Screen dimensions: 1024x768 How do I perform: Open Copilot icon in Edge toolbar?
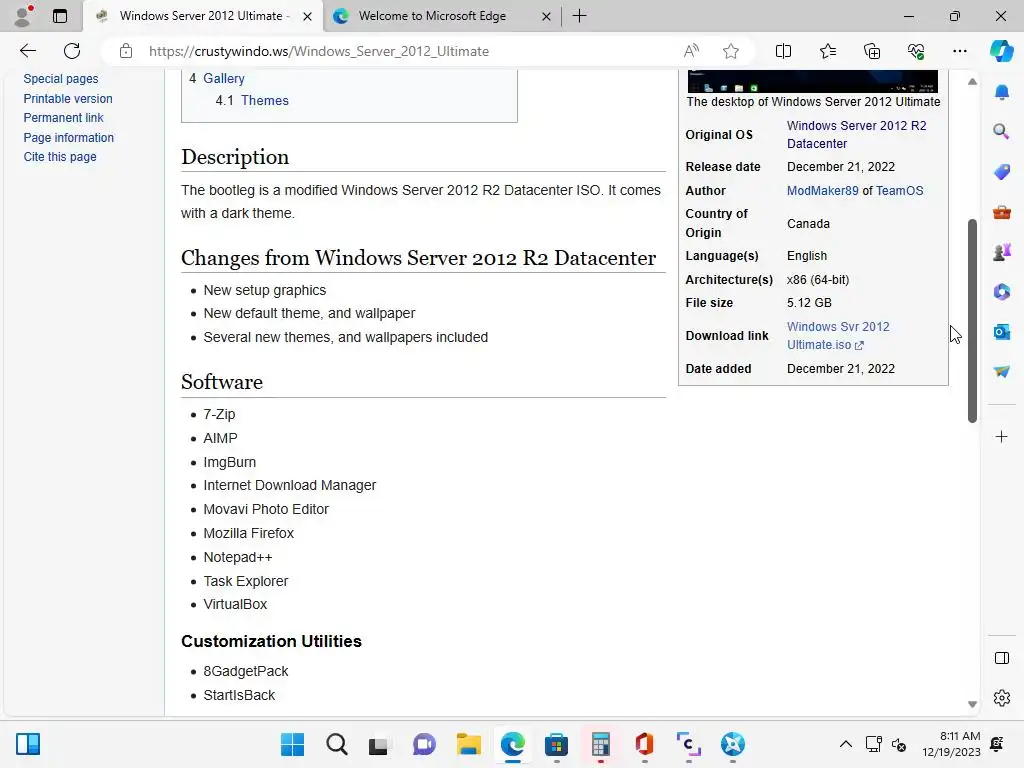pyautogui.click(x=1001, y=51)
